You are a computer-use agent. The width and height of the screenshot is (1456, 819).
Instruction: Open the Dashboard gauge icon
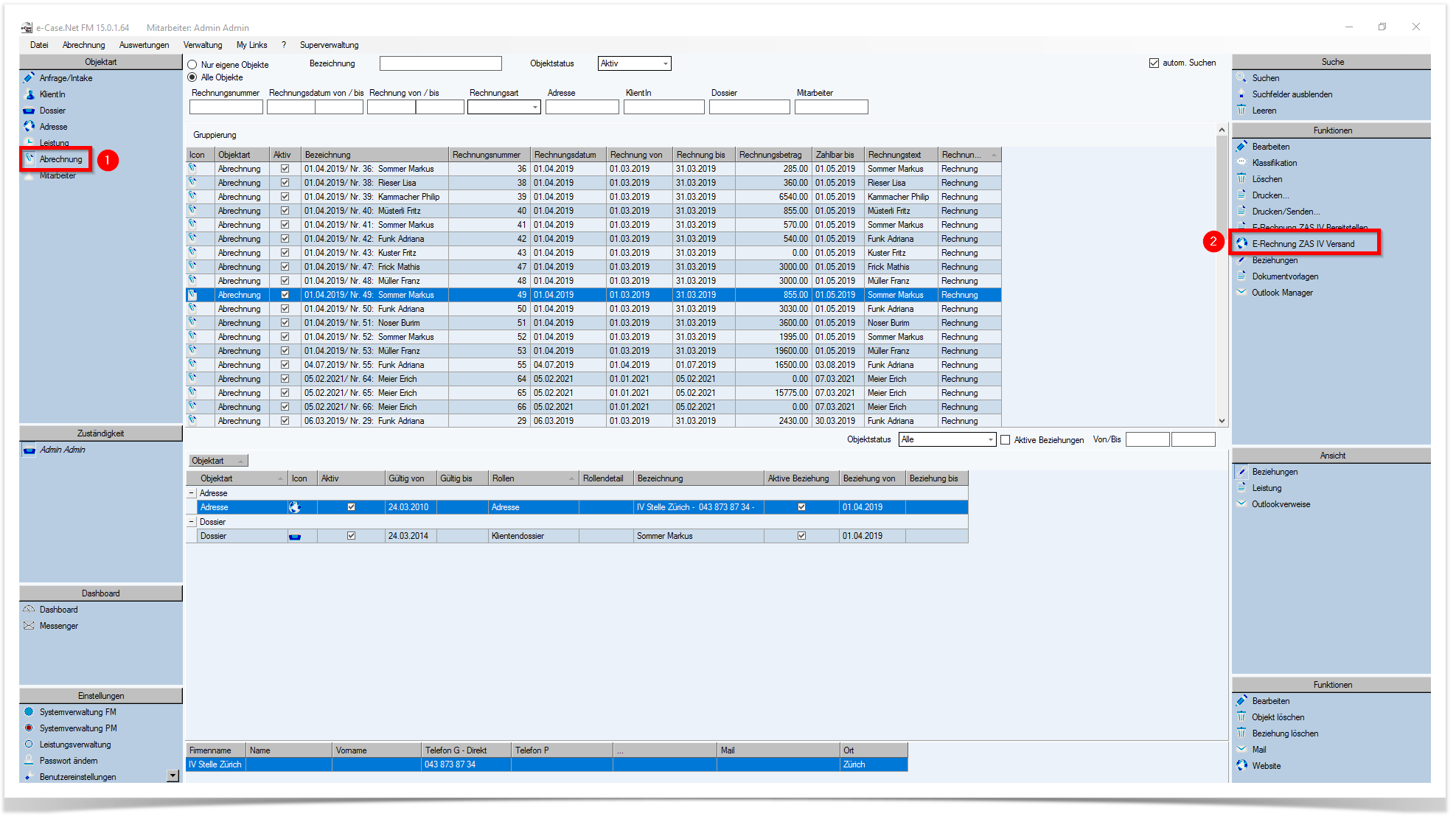tap(29, 610)
